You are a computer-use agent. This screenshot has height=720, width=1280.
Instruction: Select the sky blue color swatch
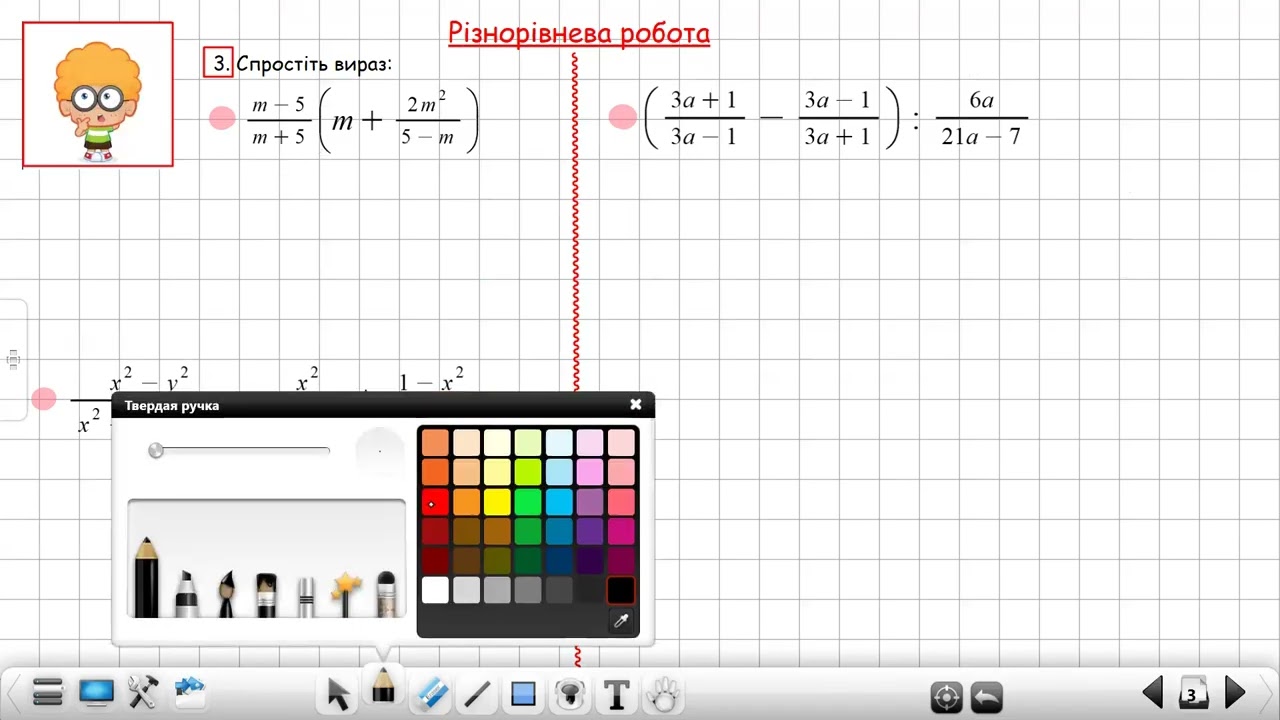pyautogui.click(x=559, y=502)
